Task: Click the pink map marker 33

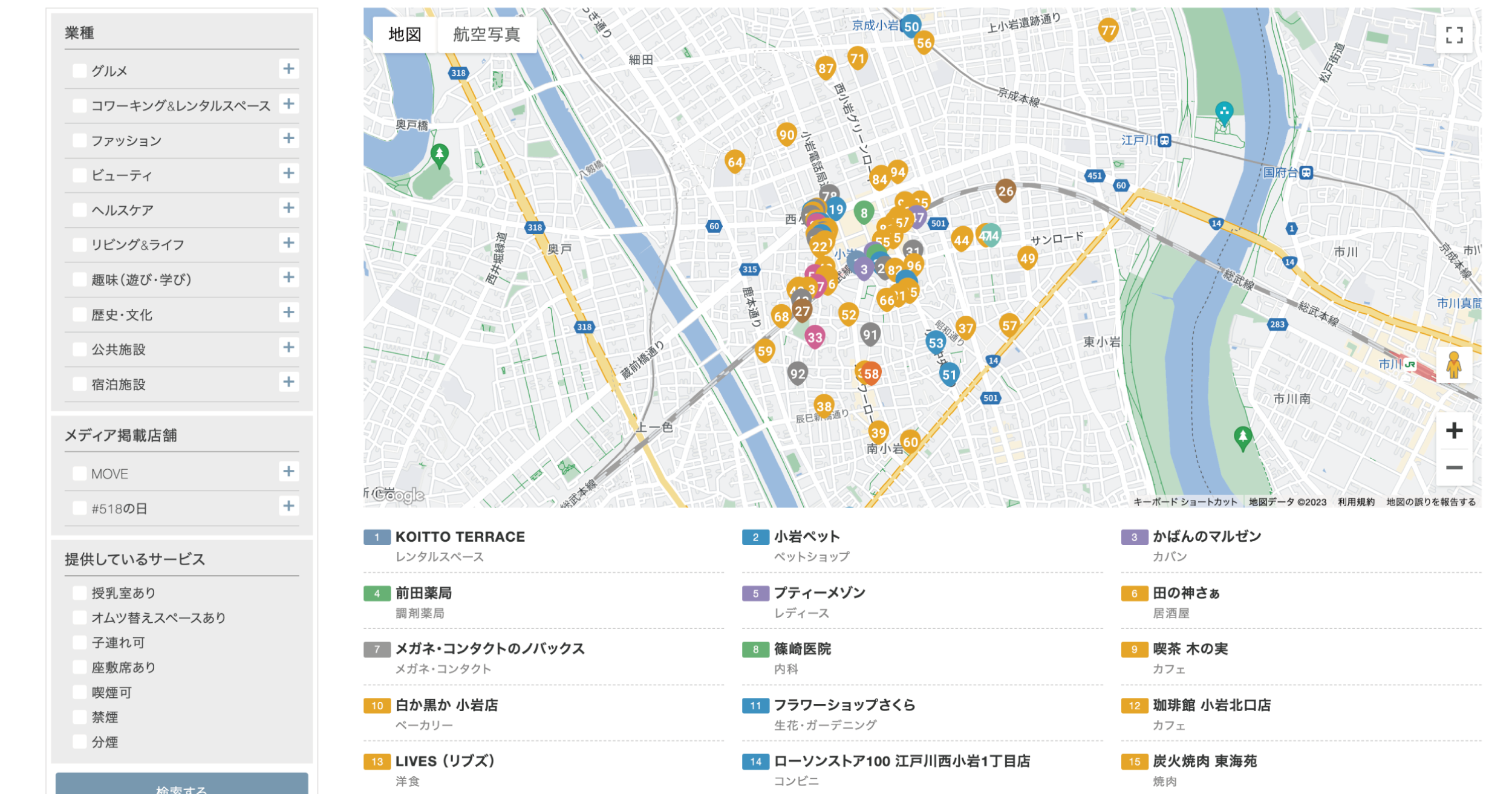Action: pos(815,337)
